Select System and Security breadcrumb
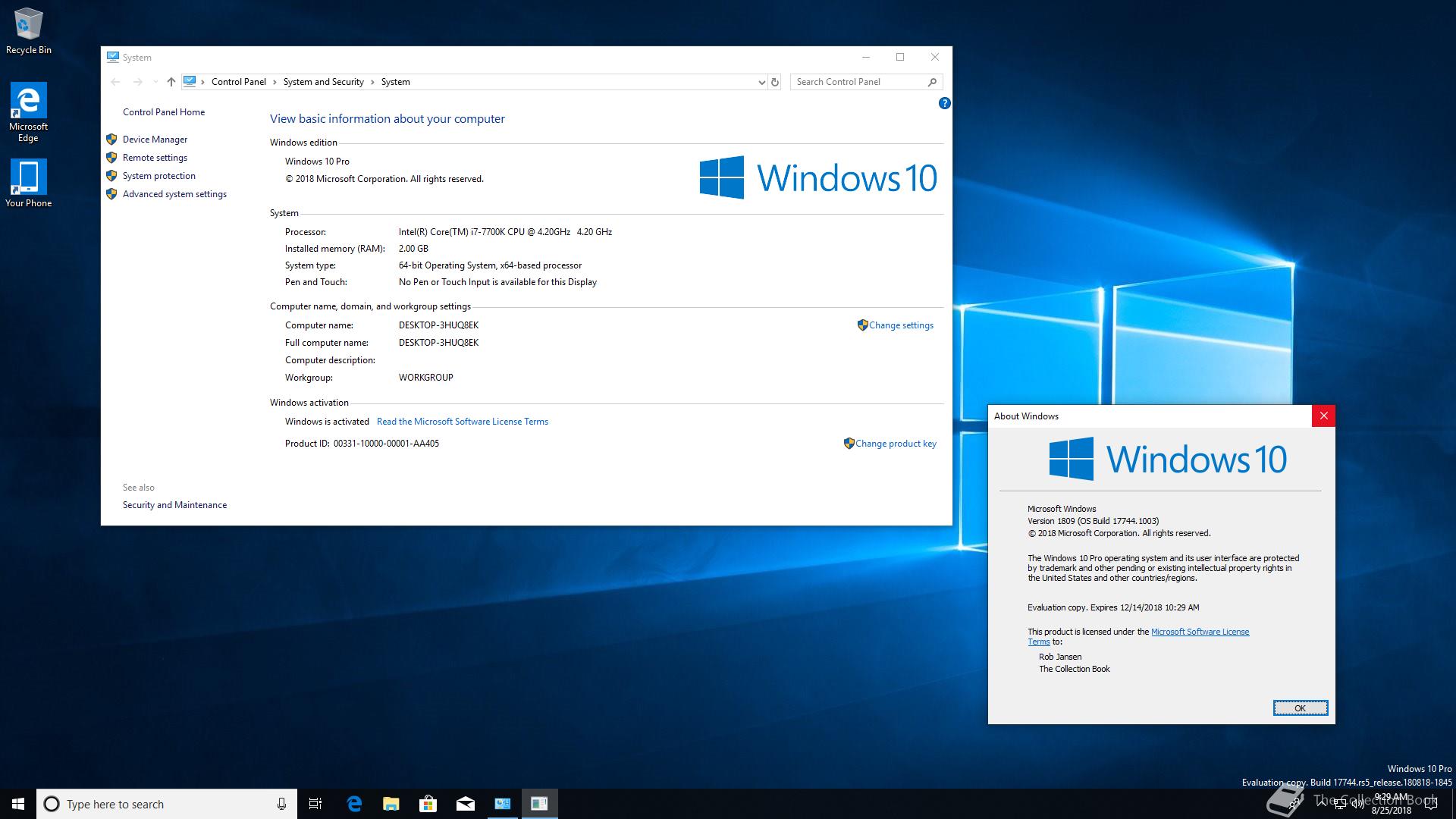1456x819 pixels. point(324,82)
